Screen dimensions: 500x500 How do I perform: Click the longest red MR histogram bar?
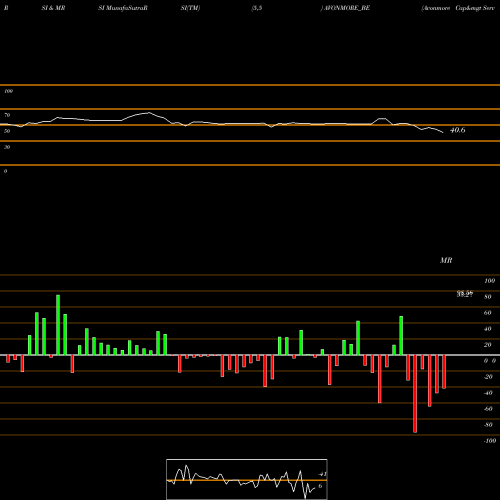point(415,394)
